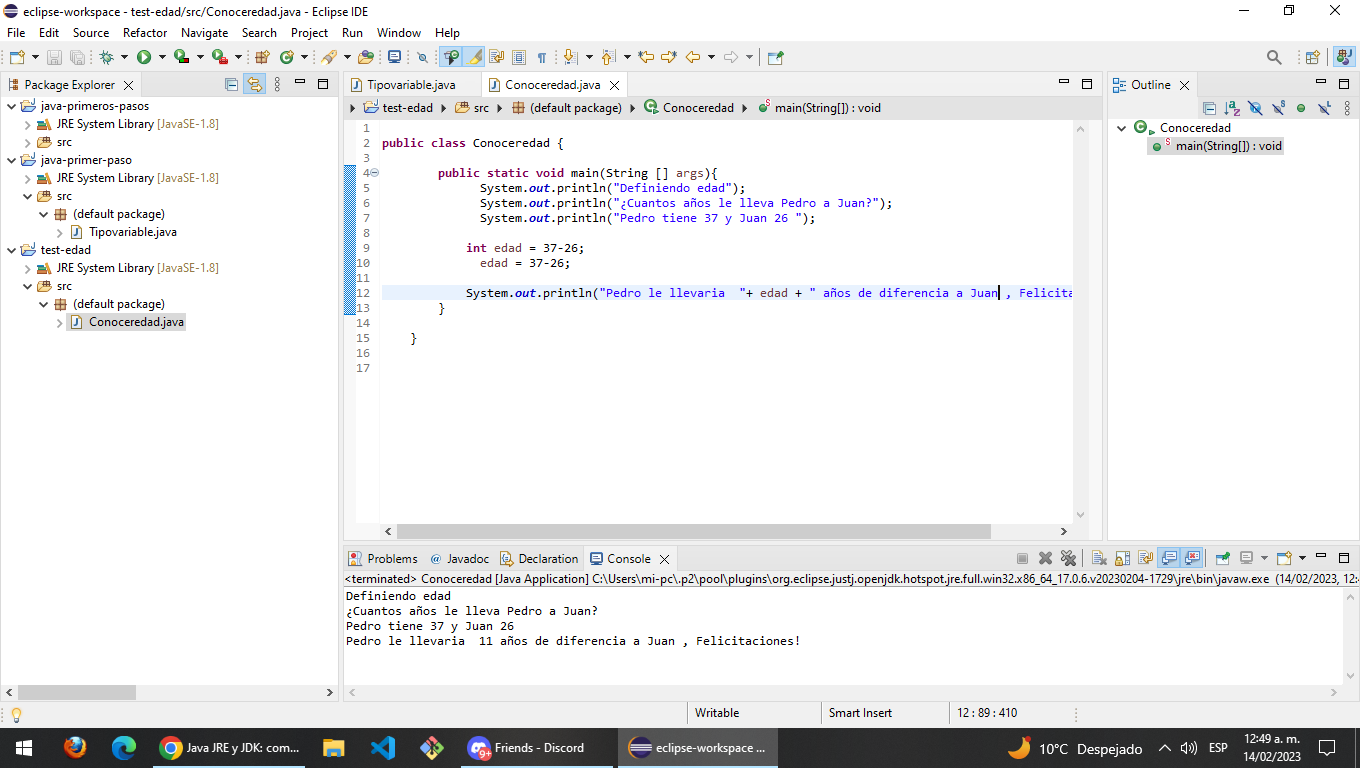Image resolution: width=1360 pixels, height=768 pixels.
Task: Expand the Tipovariable.java tree node
Action: (x=60, y=232)
